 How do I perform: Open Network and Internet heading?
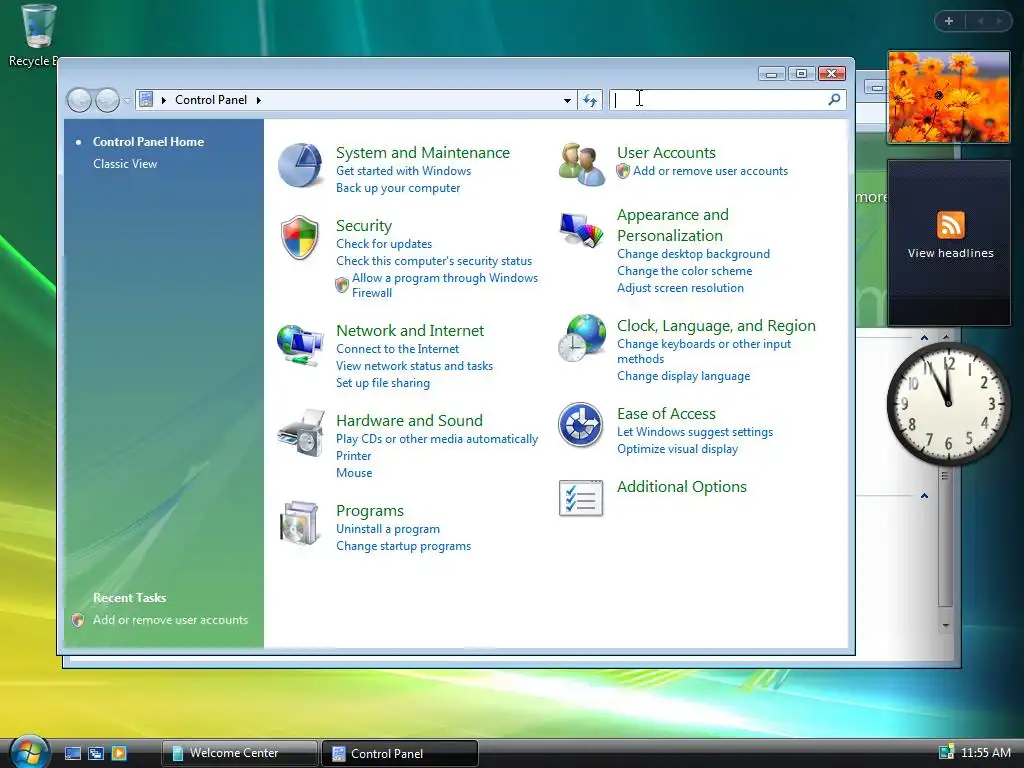(410, 330)
